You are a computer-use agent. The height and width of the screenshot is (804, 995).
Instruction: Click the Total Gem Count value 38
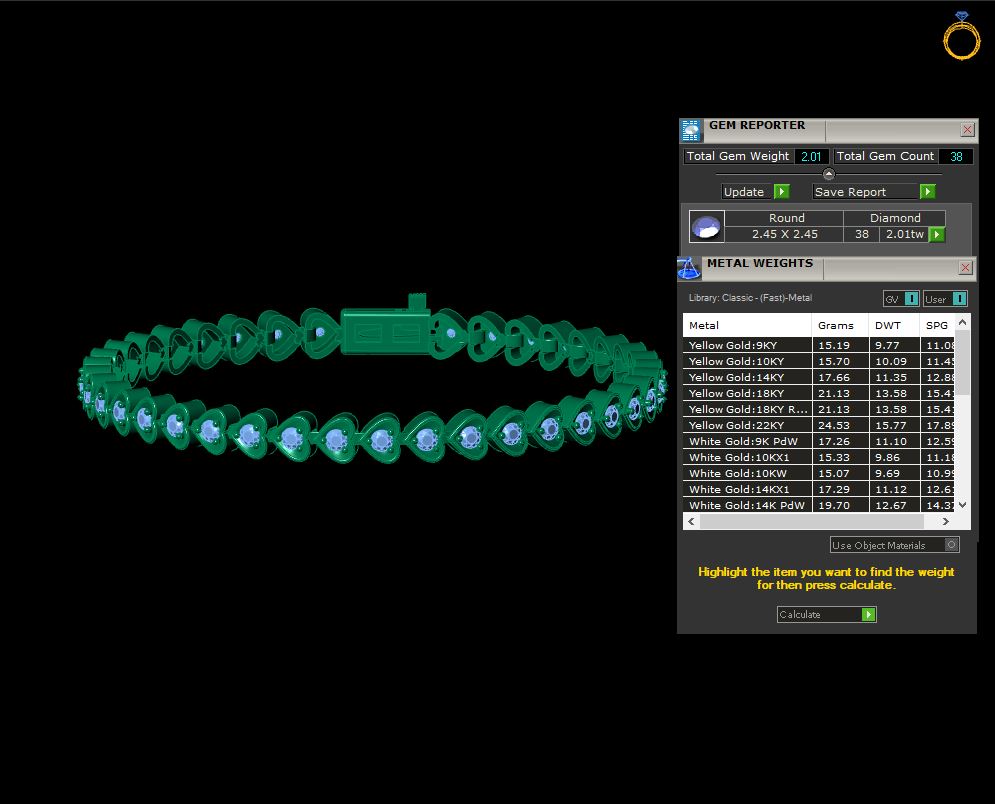(956, 156)
